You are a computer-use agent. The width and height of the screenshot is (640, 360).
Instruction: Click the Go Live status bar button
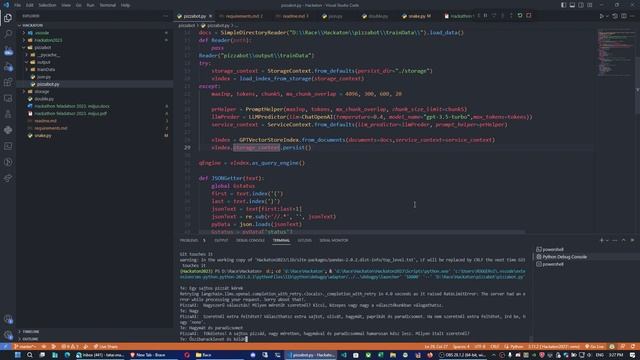click(x=596, y=347)
